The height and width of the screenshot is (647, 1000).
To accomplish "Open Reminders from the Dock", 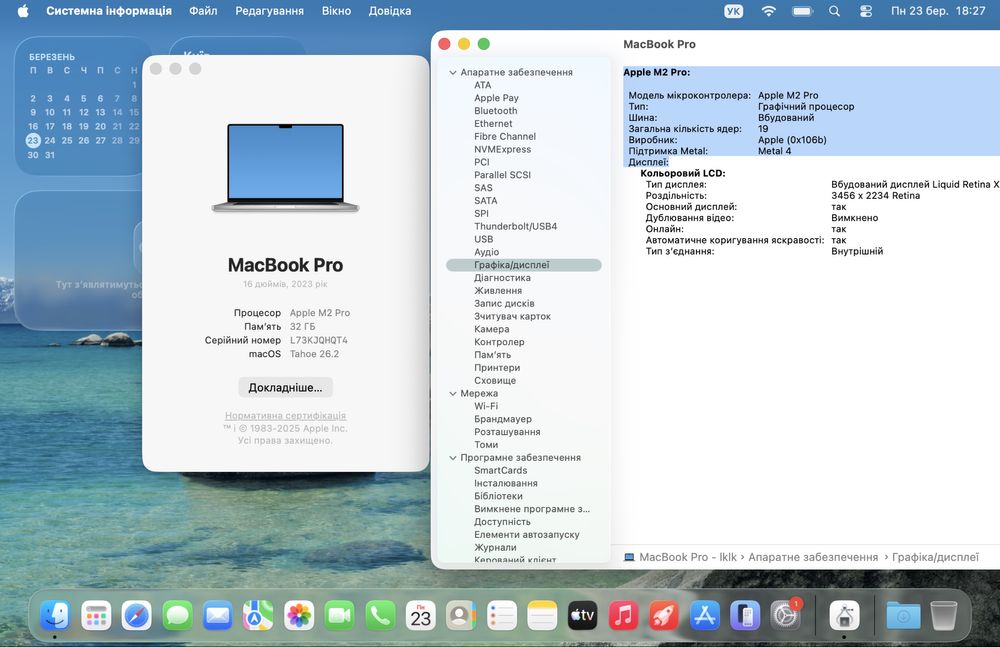I will 502,616.
